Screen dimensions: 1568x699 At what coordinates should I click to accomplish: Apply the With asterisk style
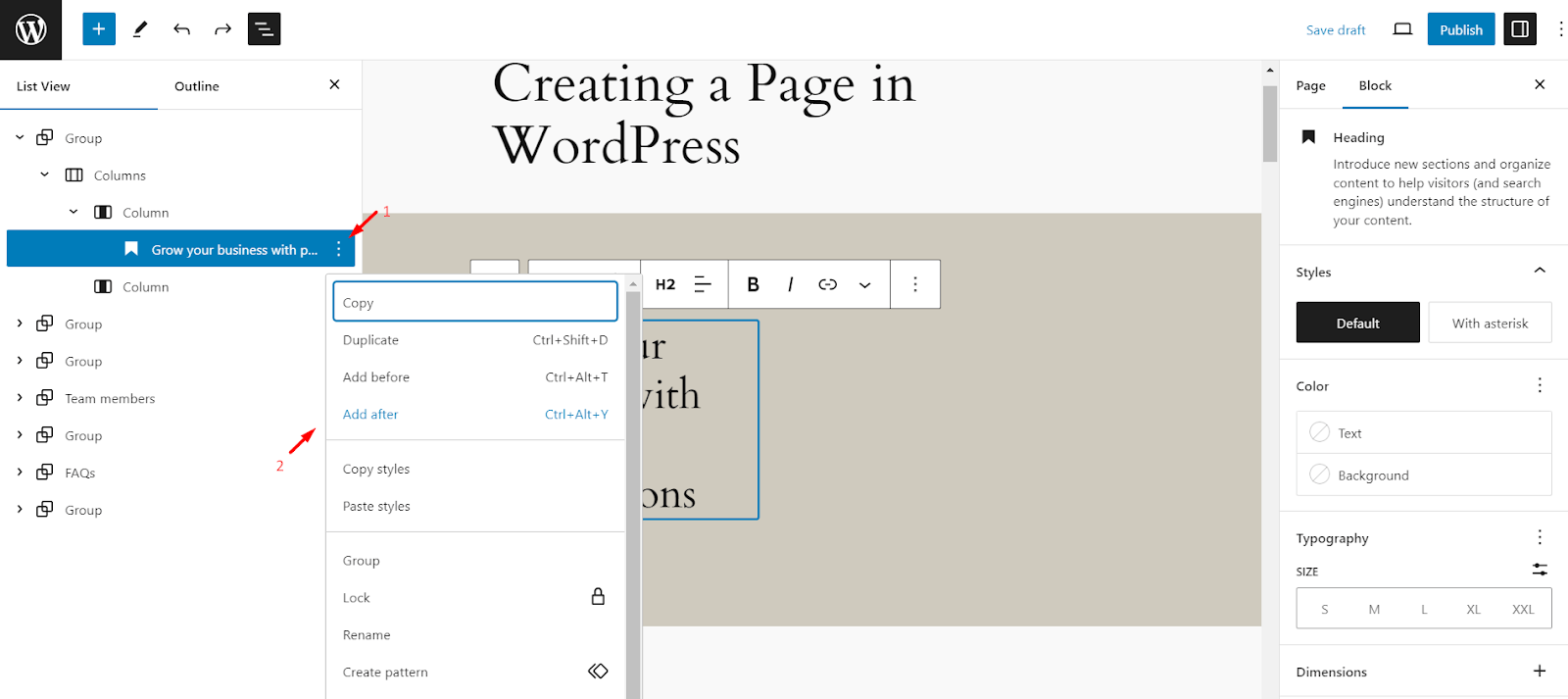[x=1490, y=323]
